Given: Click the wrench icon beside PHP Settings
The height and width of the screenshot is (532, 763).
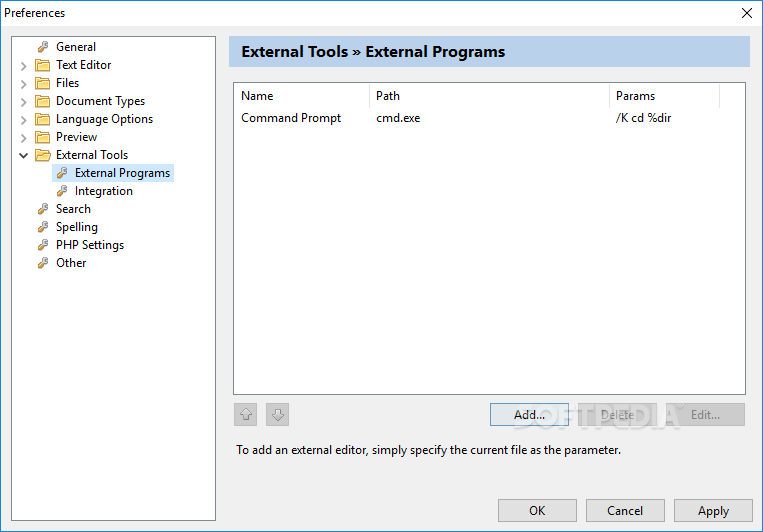Looking at the screenshot, I should tap(43, 245).
